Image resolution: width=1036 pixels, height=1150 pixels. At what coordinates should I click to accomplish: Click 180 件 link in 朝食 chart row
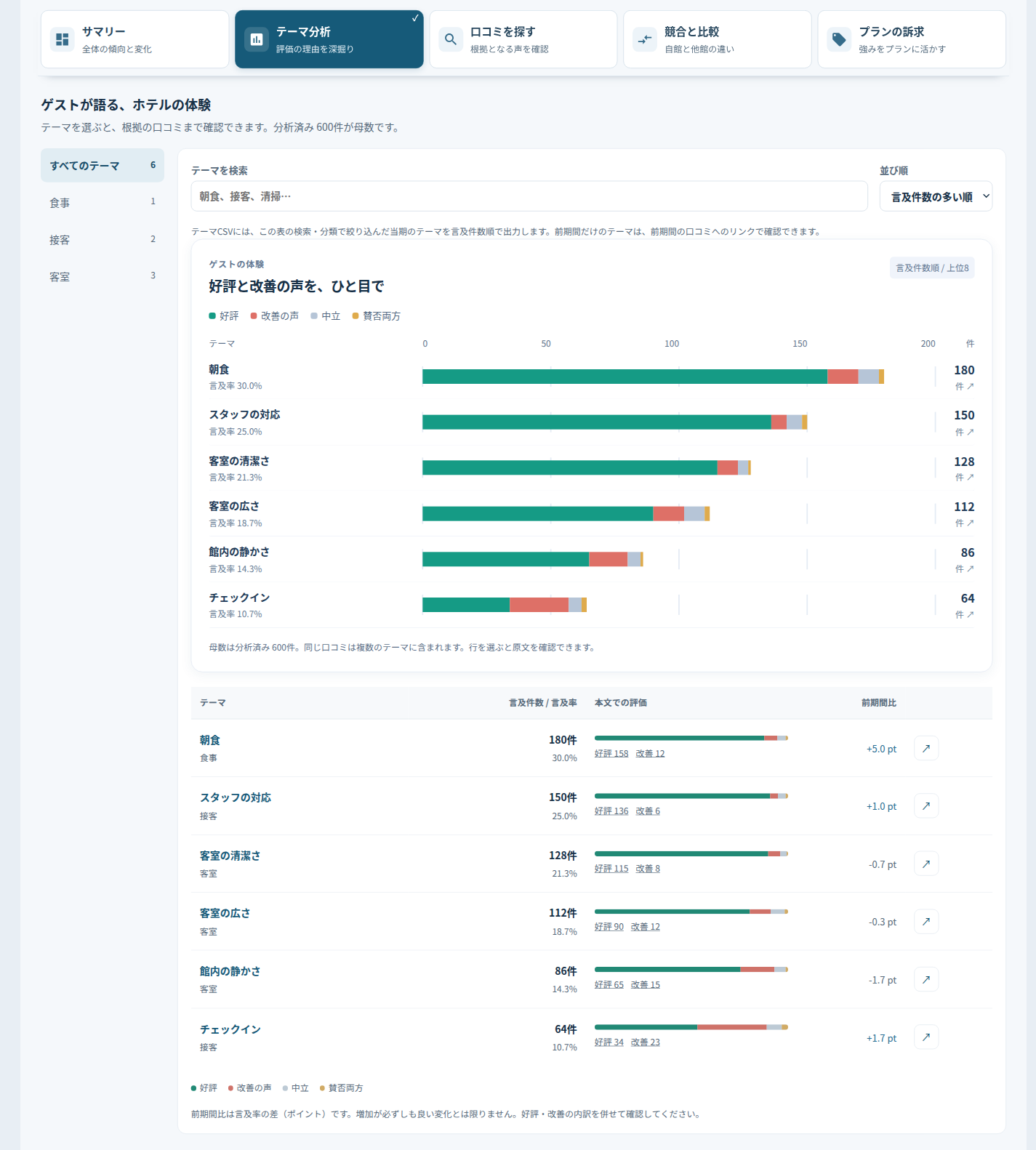coord(964,377)
